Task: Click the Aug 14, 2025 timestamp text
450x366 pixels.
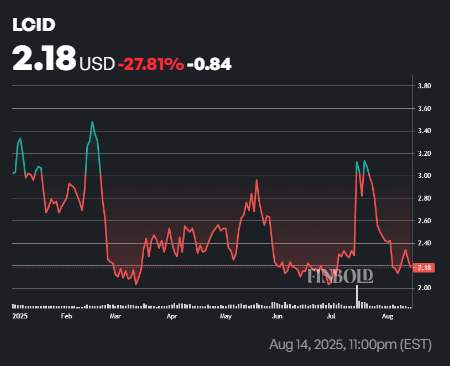Action: (x=350, y=344)
